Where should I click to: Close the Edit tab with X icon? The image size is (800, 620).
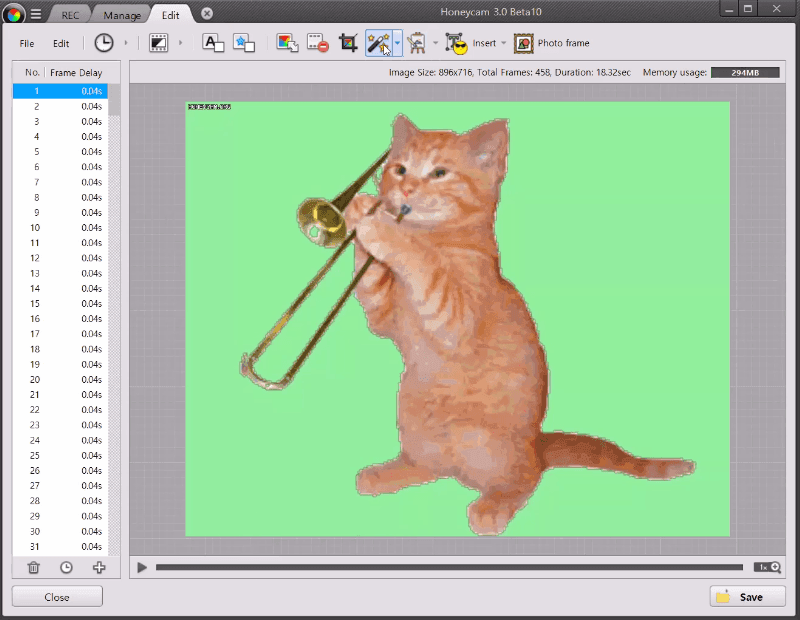coord(207,14)
